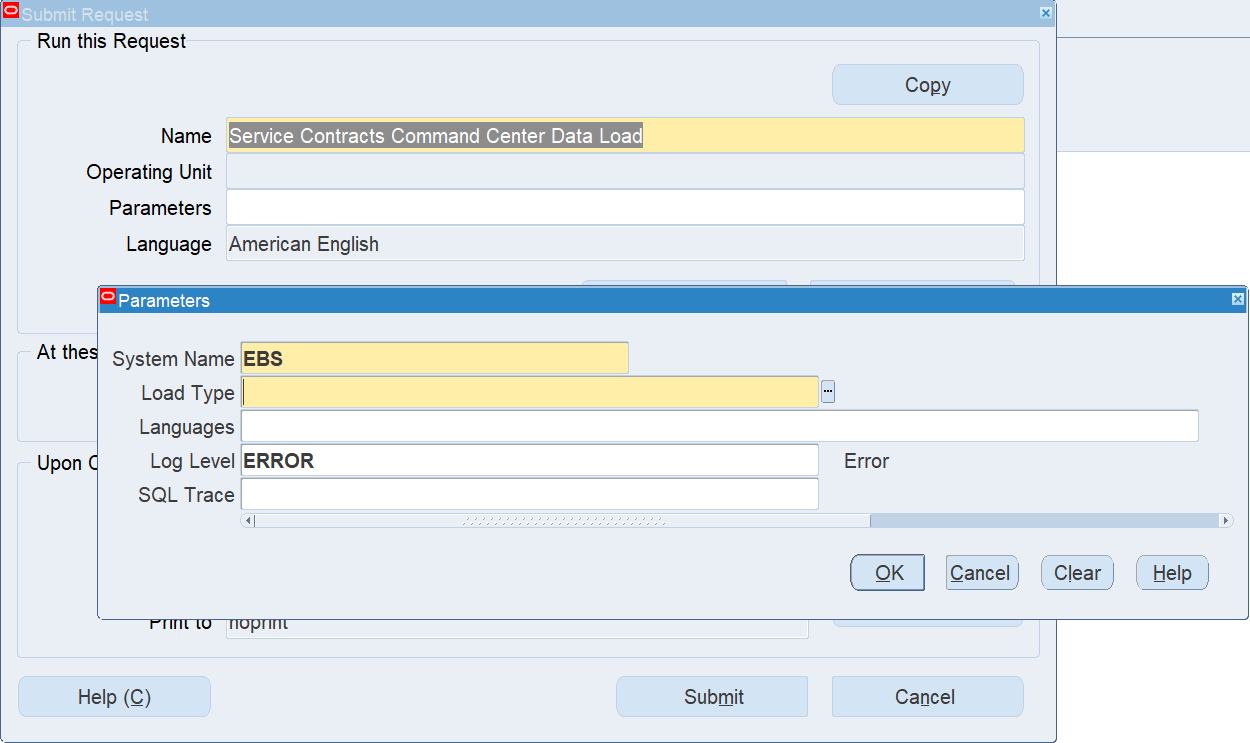Viewport: 1250px width, 743px height.
Task: Select the Log Level field
Action: click(530, 460)
